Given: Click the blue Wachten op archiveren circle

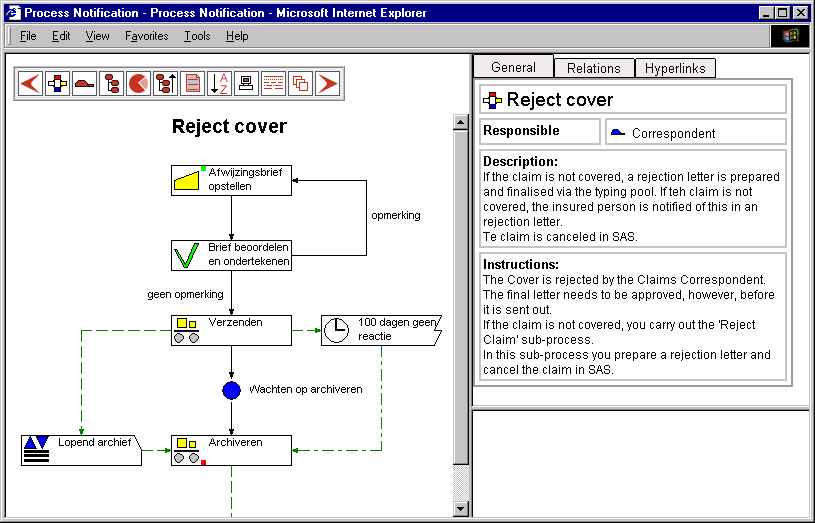Looking at the screenshot, I should 231,390.
